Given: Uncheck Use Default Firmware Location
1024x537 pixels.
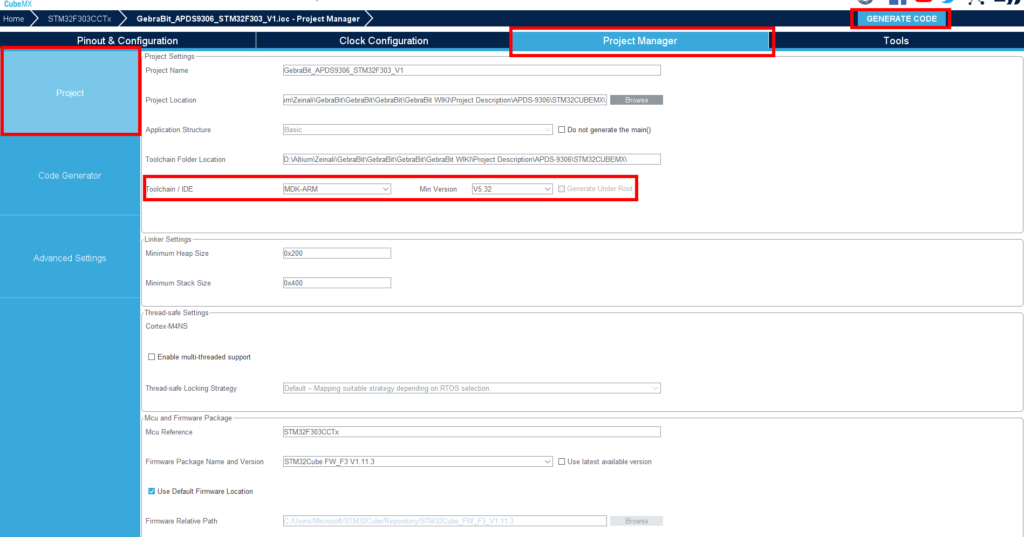Looking at the screenshot, I should coord(152,491).
